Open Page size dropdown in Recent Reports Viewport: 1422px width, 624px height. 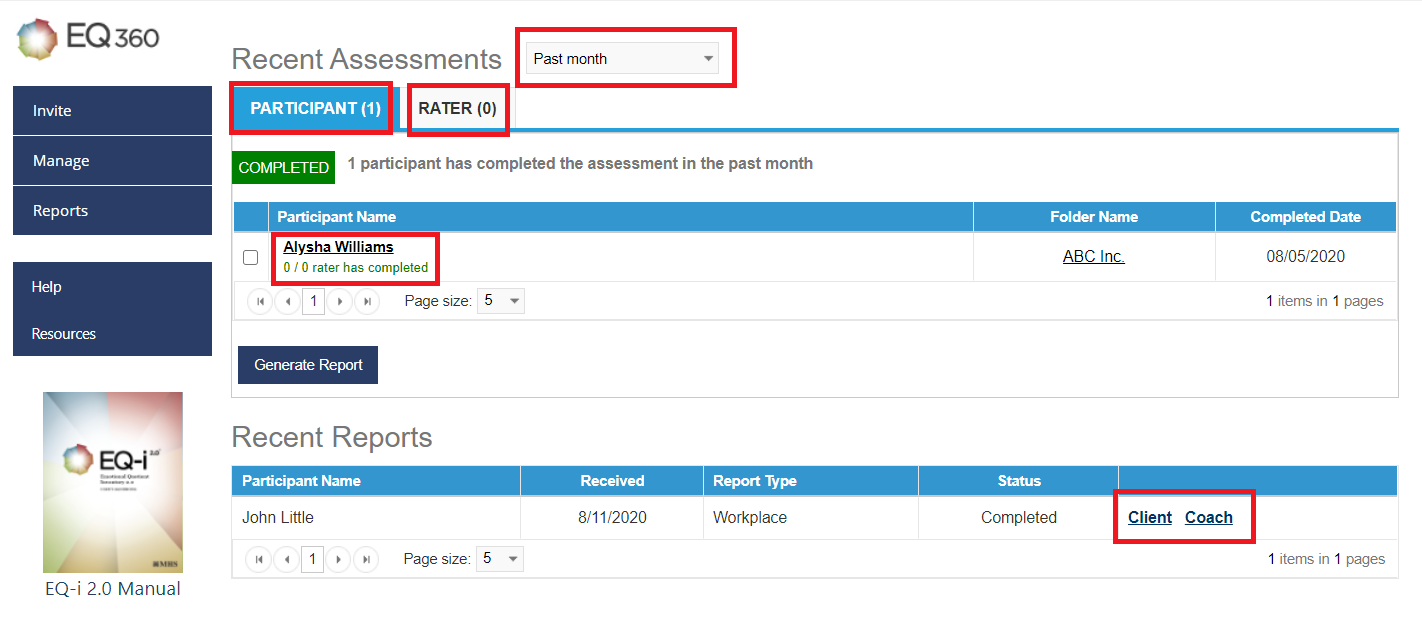coord(499,558)
